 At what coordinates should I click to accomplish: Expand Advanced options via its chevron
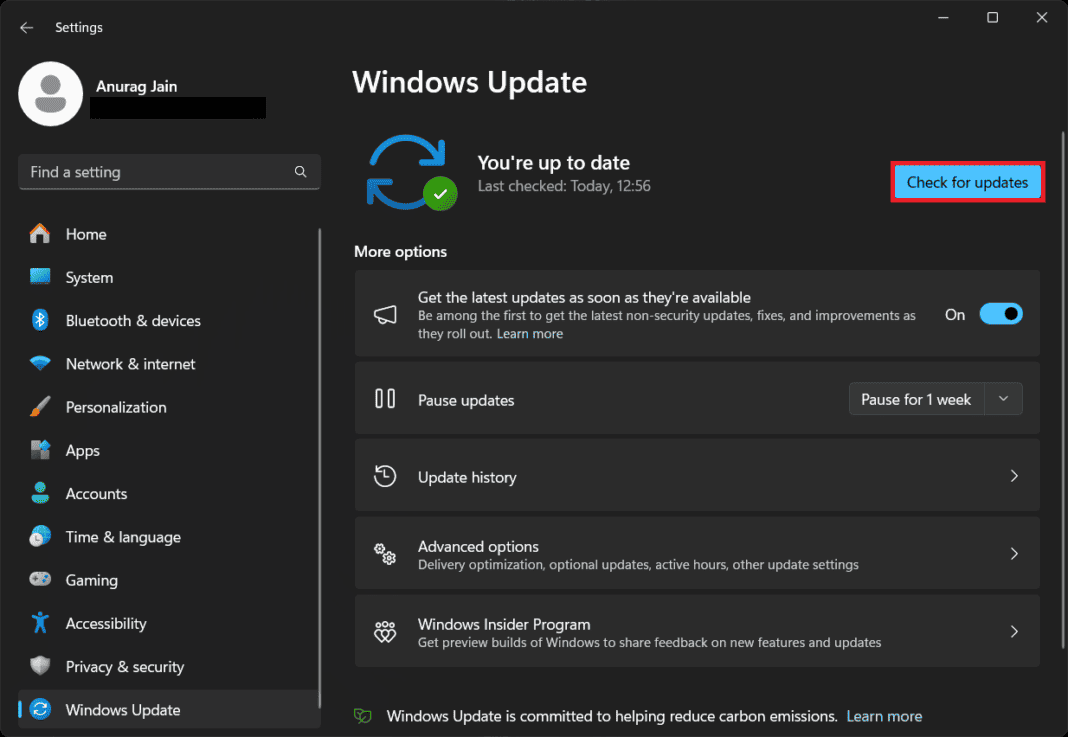click(x=1014, y=553)
